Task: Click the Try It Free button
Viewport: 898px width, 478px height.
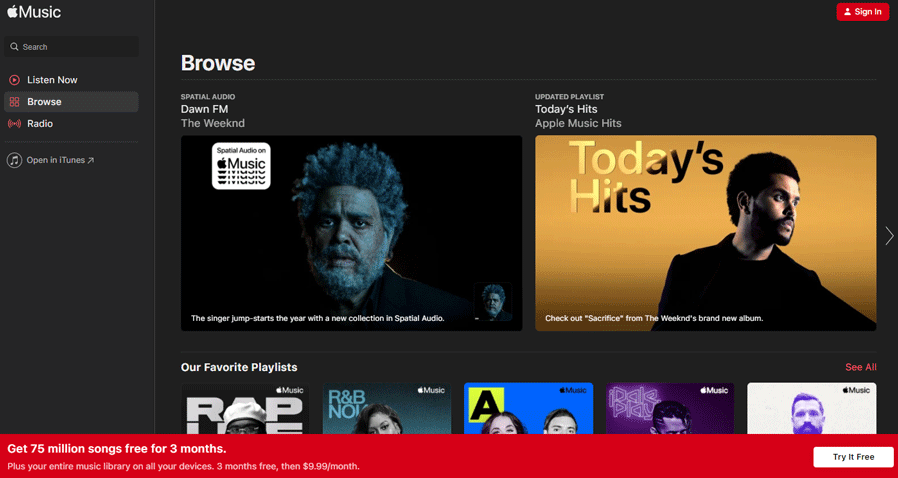Action: point(853,457)
